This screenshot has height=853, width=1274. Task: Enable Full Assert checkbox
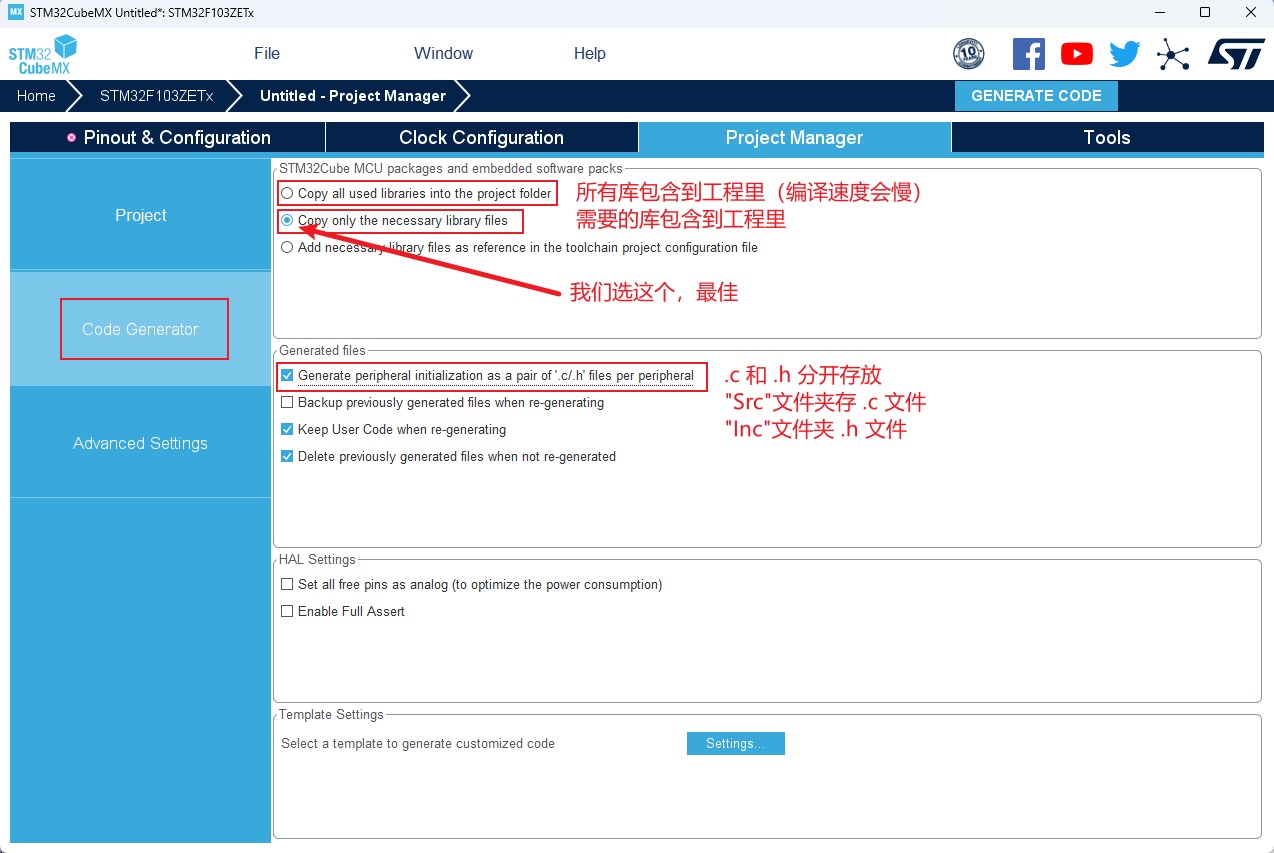point(288,611)
